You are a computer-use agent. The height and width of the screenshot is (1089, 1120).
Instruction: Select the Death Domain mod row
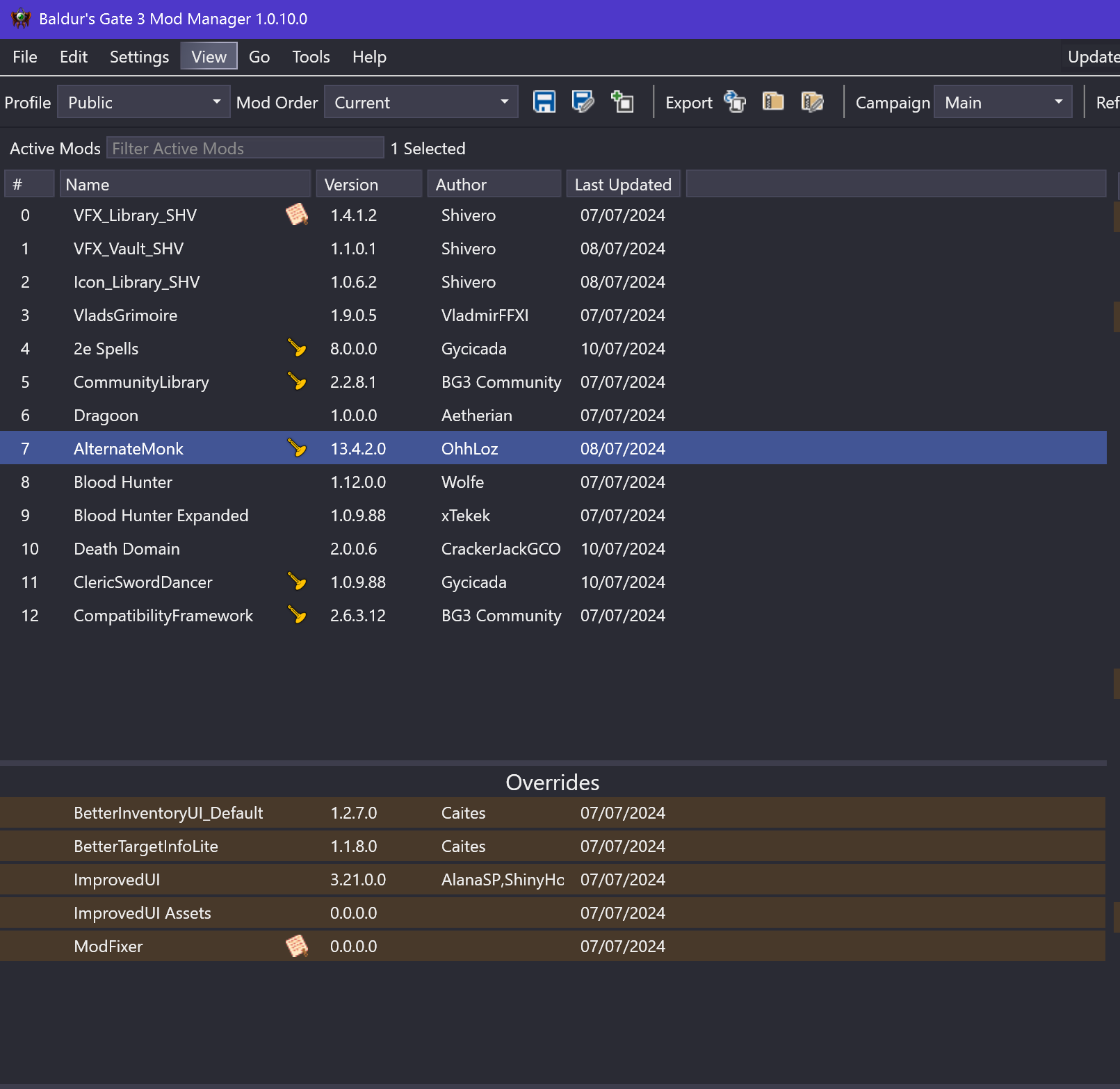(x=553, y=548)
